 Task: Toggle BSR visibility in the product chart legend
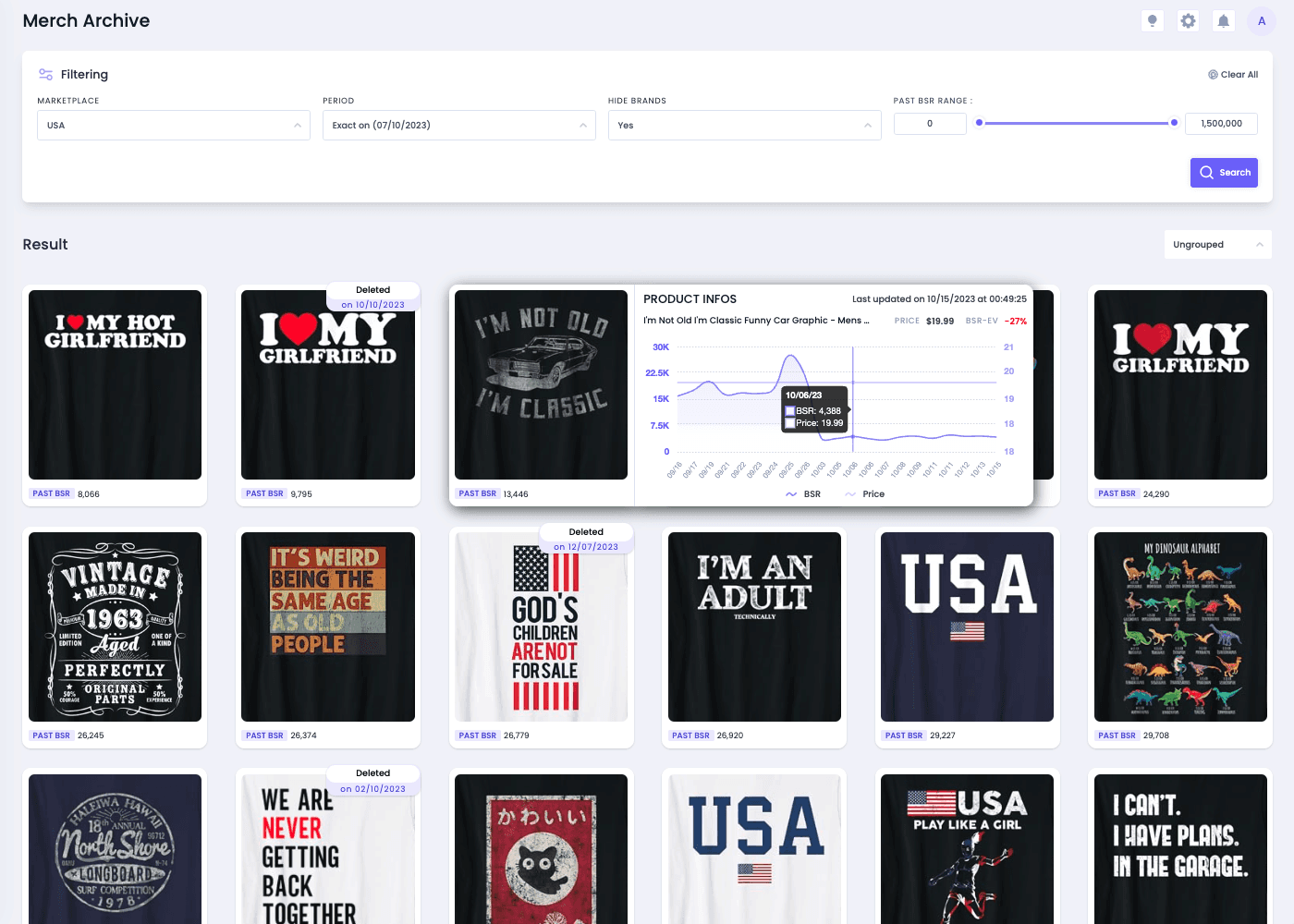[803, 493]
